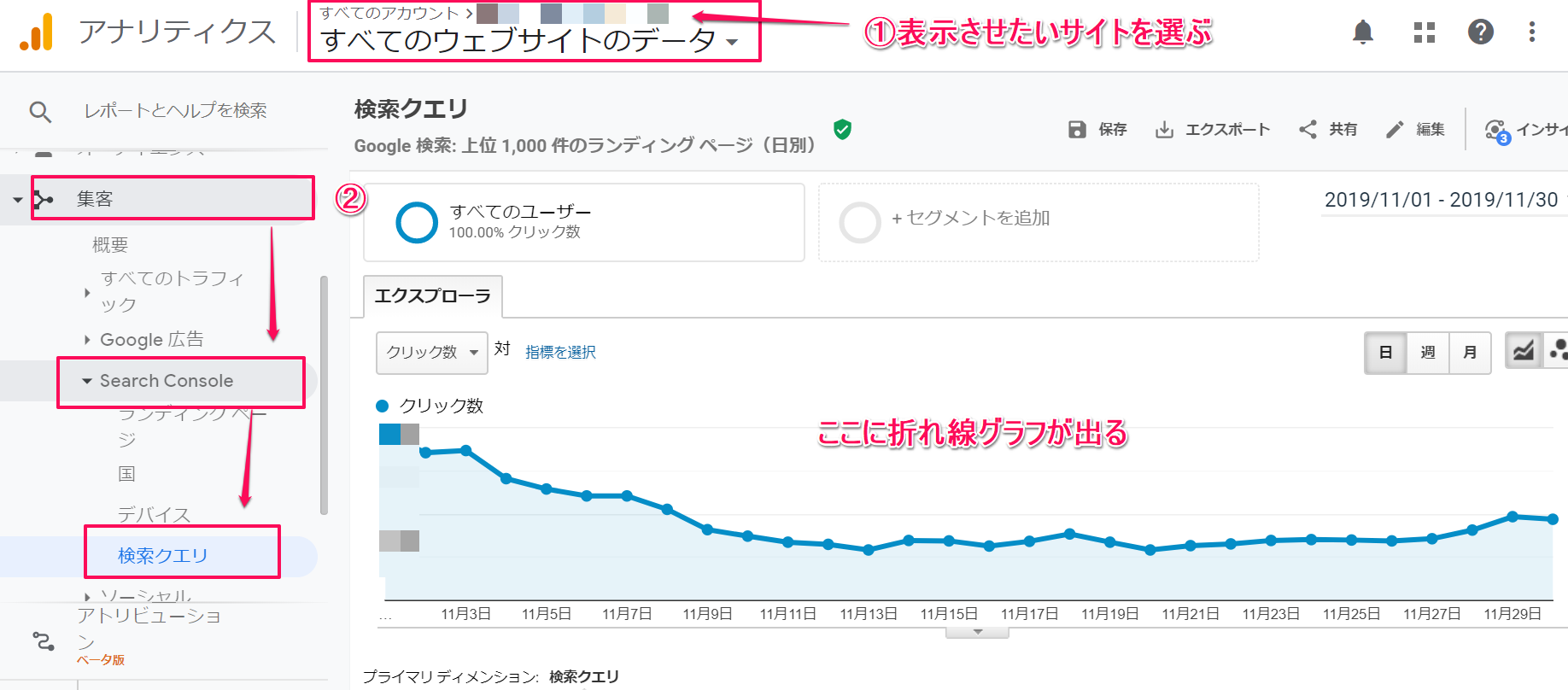Open すべてのウェブサイトのデータ account selector
Screen dimensions: 1568x690
(529, 40)
